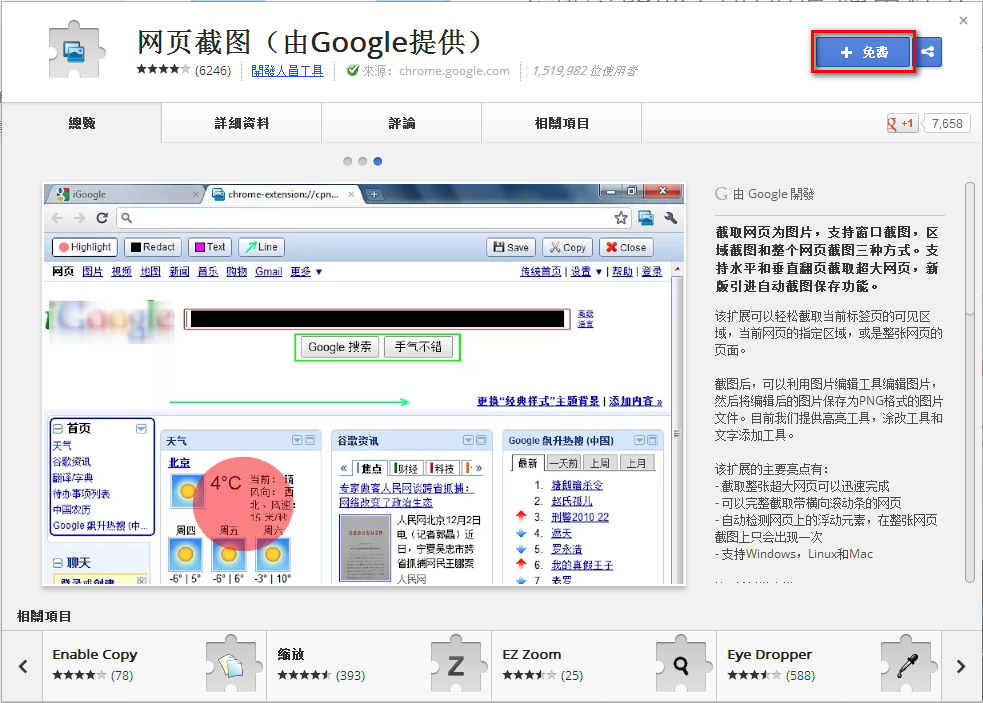This screenshot has height=703, width=983.
Task: Open the Eye Dropper extension card
Action: pos(829,666)
